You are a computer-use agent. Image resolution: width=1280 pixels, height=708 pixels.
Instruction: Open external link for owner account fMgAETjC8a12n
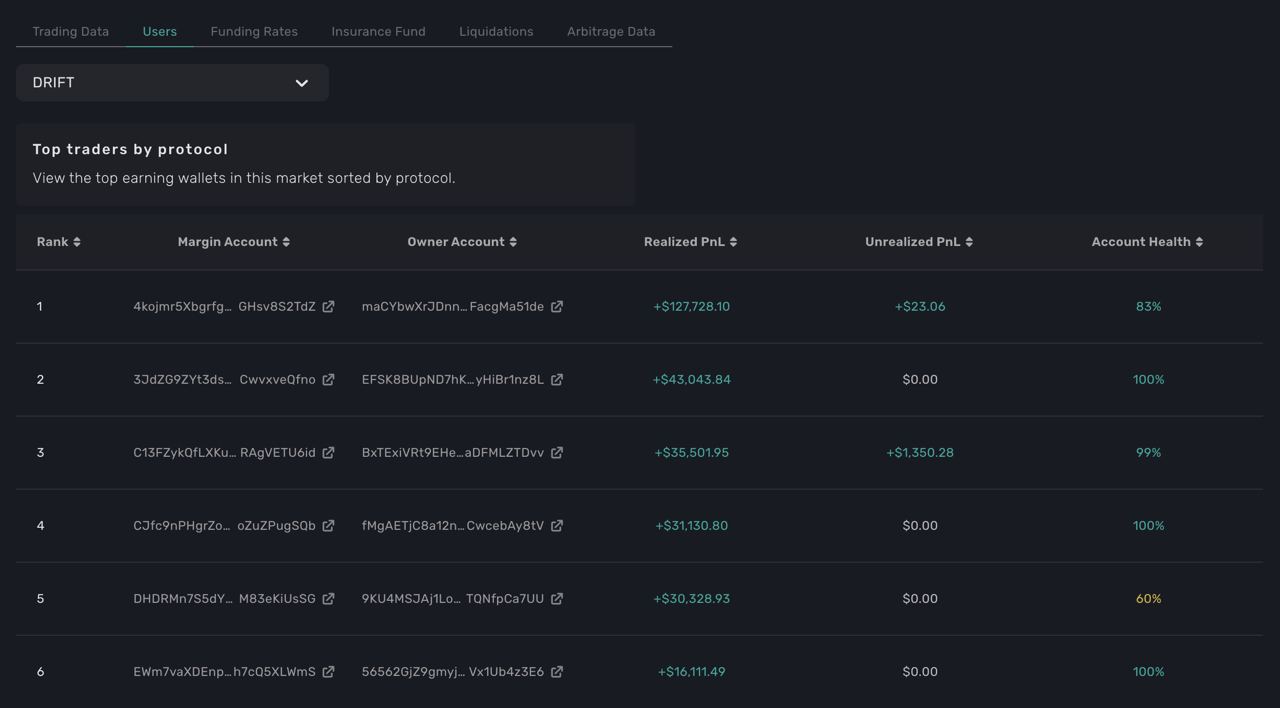(x=557, y=526)
